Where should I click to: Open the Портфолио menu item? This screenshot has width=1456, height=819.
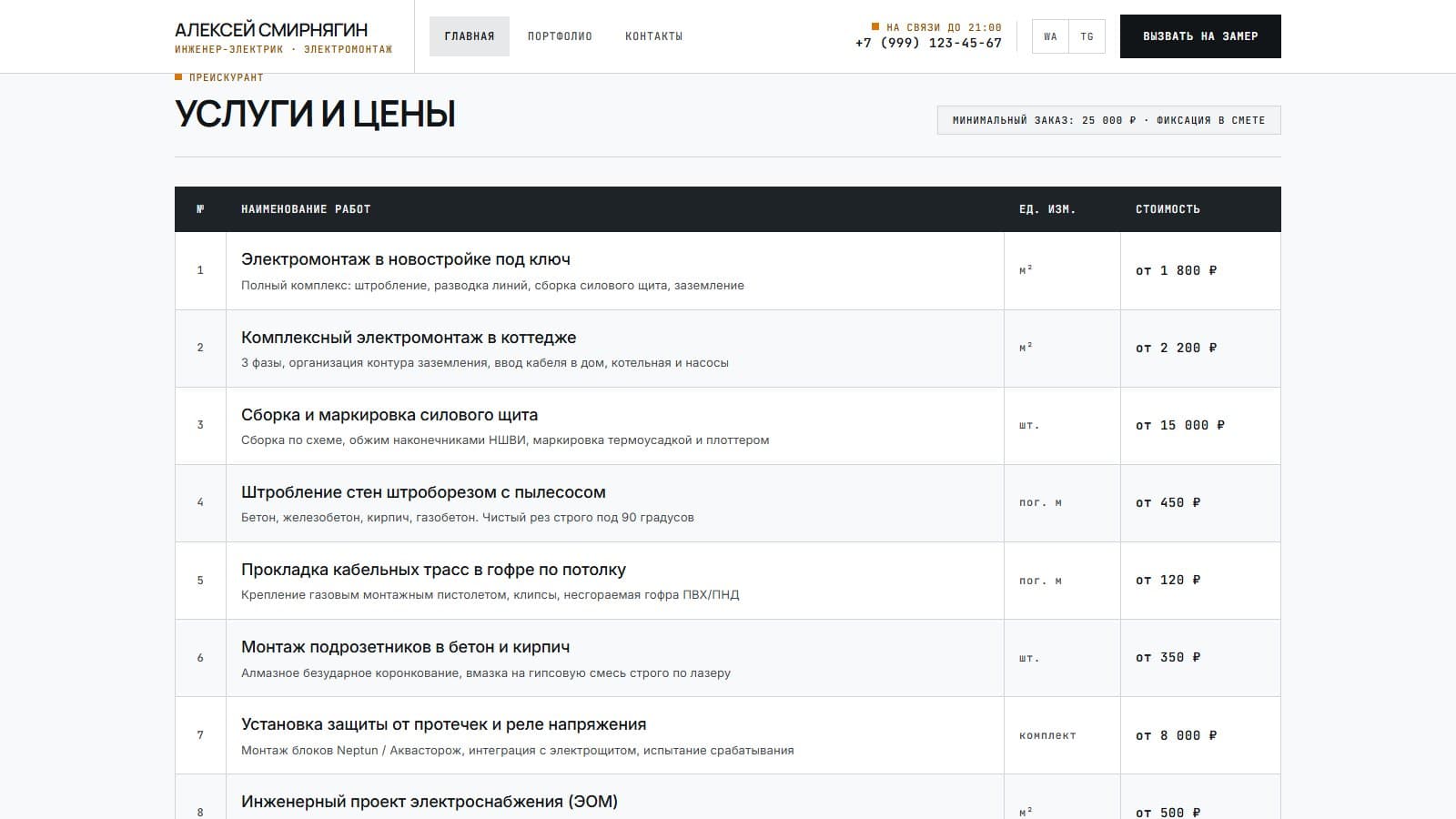(x=560, y=36)
